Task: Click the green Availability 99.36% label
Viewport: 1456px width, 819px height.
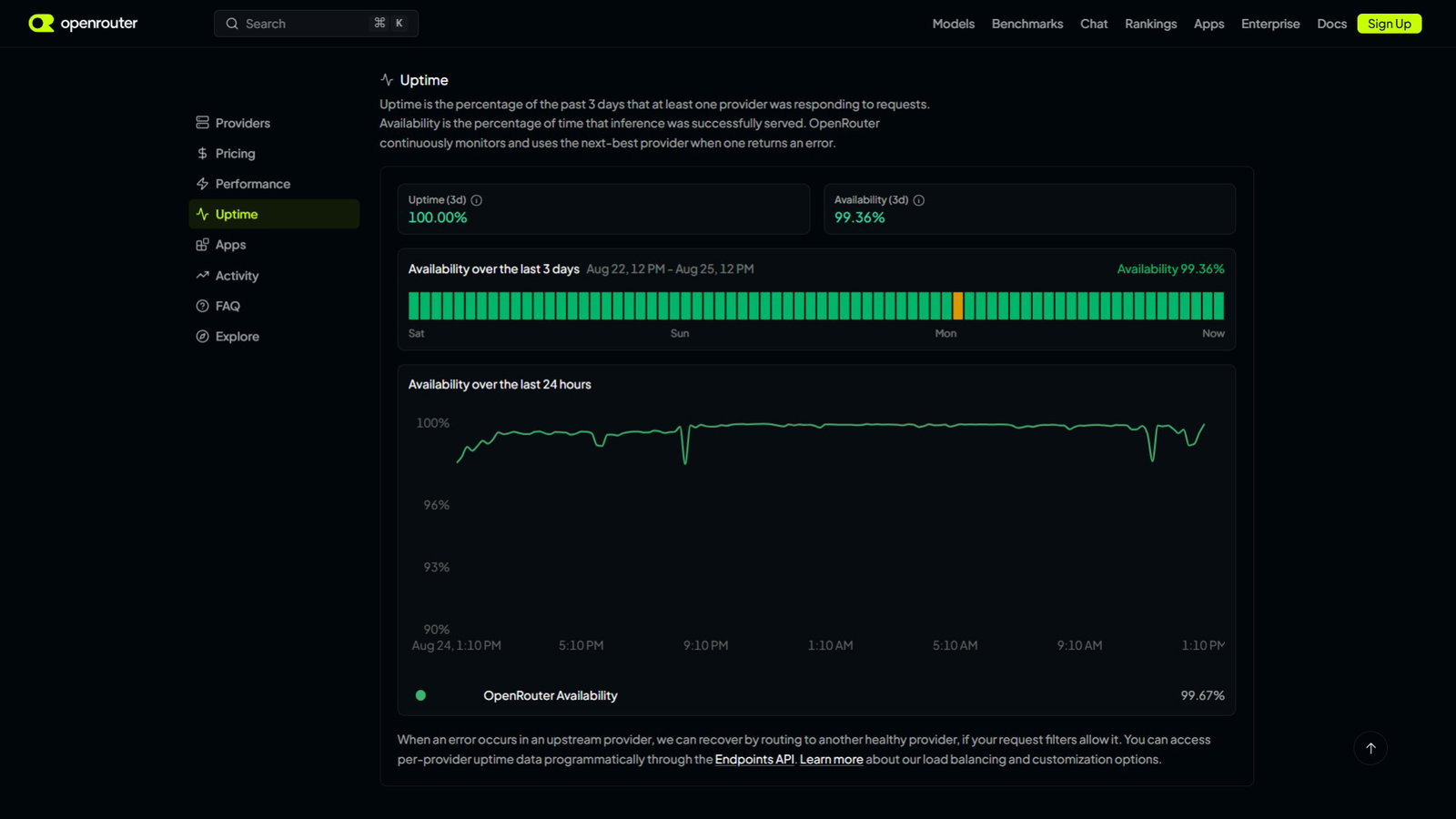Action: (x=1170, y=269)
